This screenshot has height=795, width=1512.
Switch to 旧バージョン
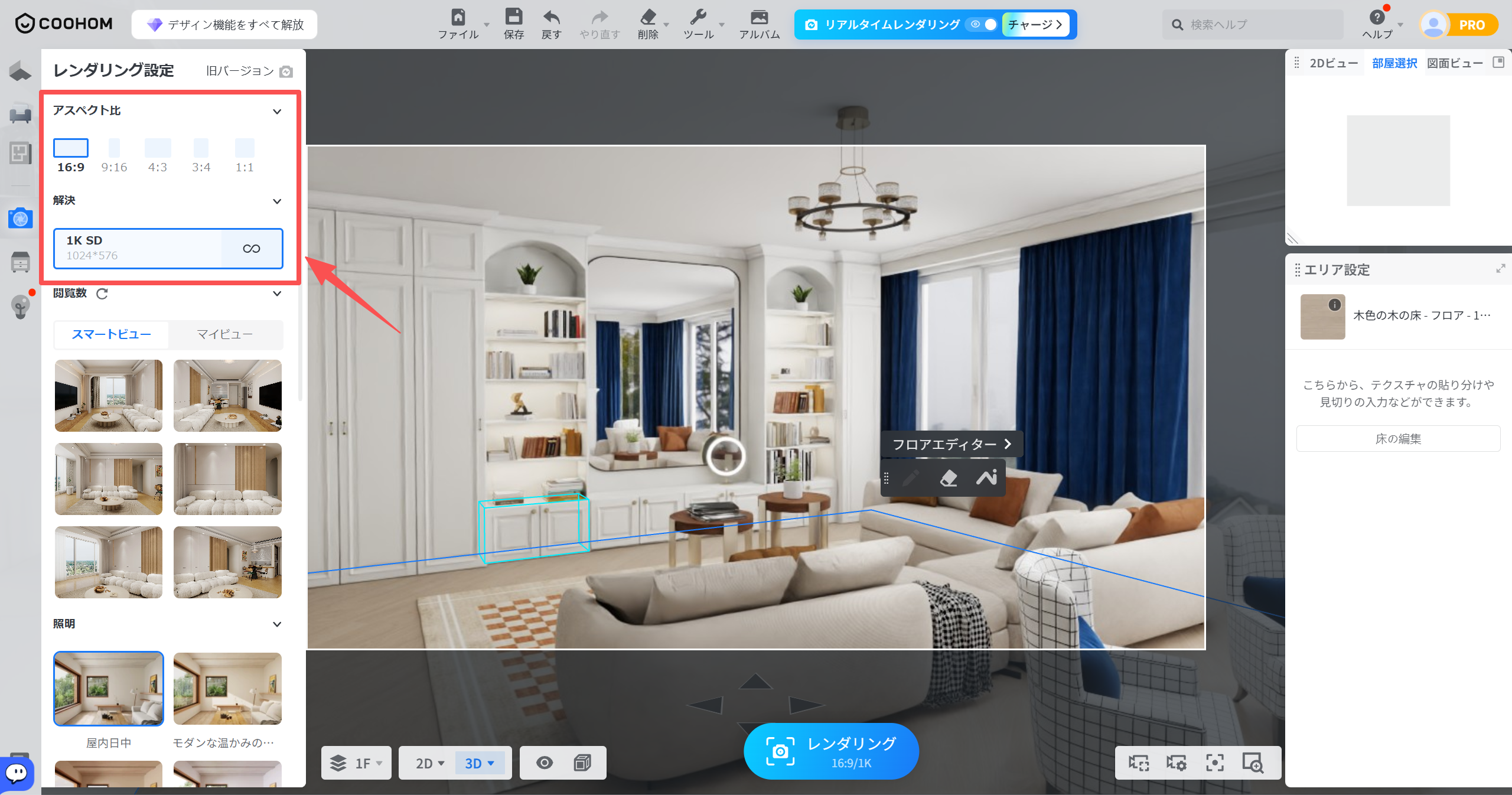(x=240, y=71)
